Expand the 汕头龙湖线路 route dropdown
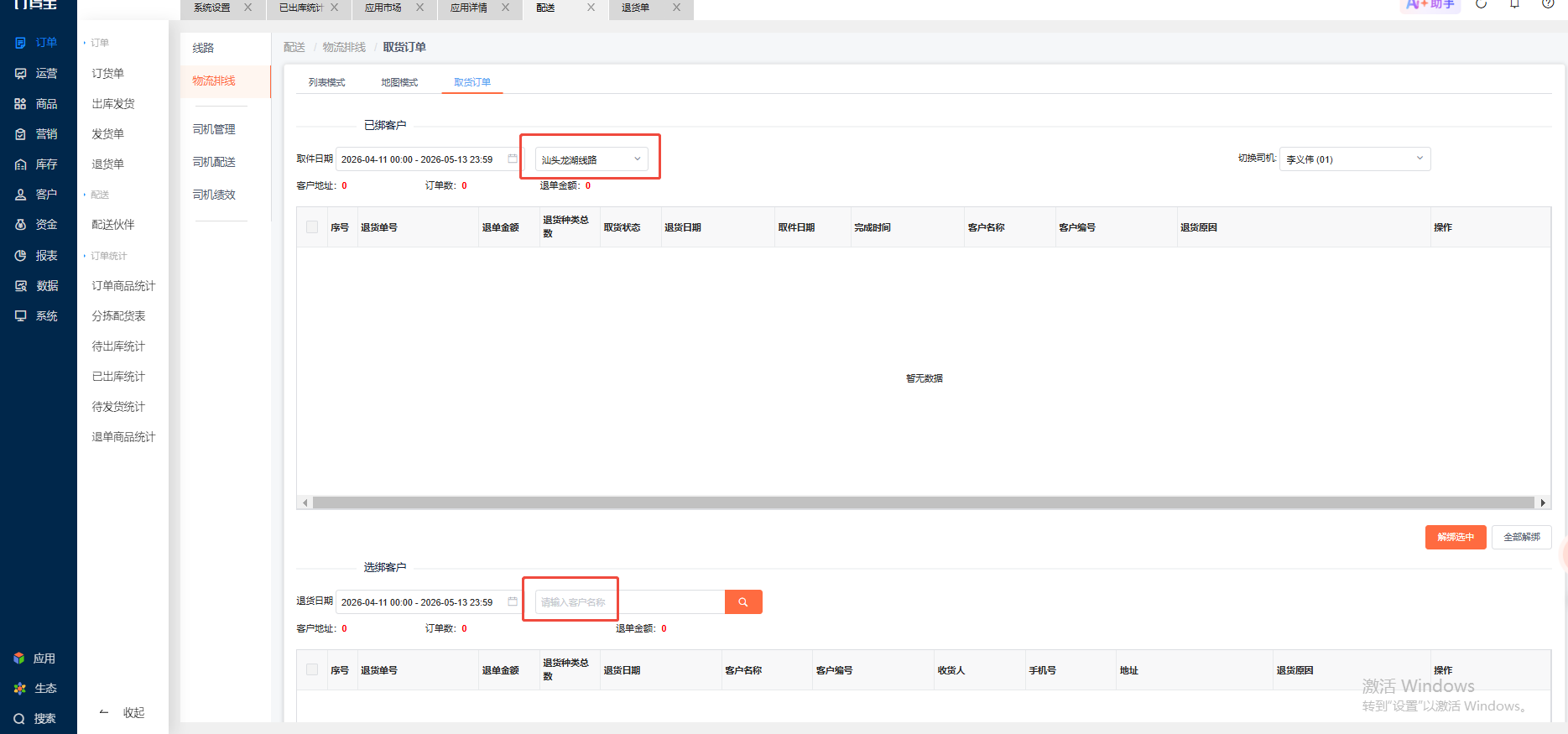Image resolution: width=1568 pixels, height=734 pixels. (591, 159)
